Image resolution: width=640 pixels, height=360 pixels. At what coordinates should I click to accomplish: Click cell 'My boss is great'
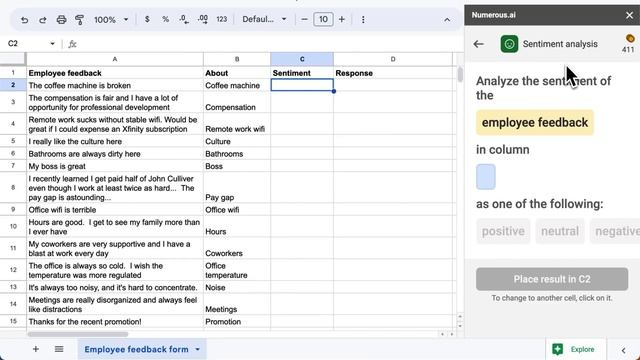[115, 166]
